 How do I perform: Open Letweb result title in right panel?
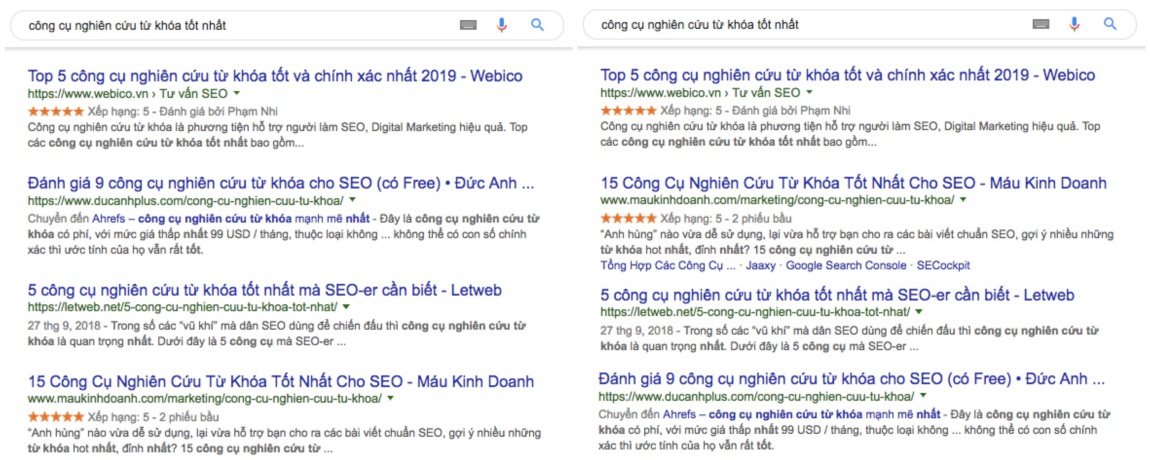[837, 296]
